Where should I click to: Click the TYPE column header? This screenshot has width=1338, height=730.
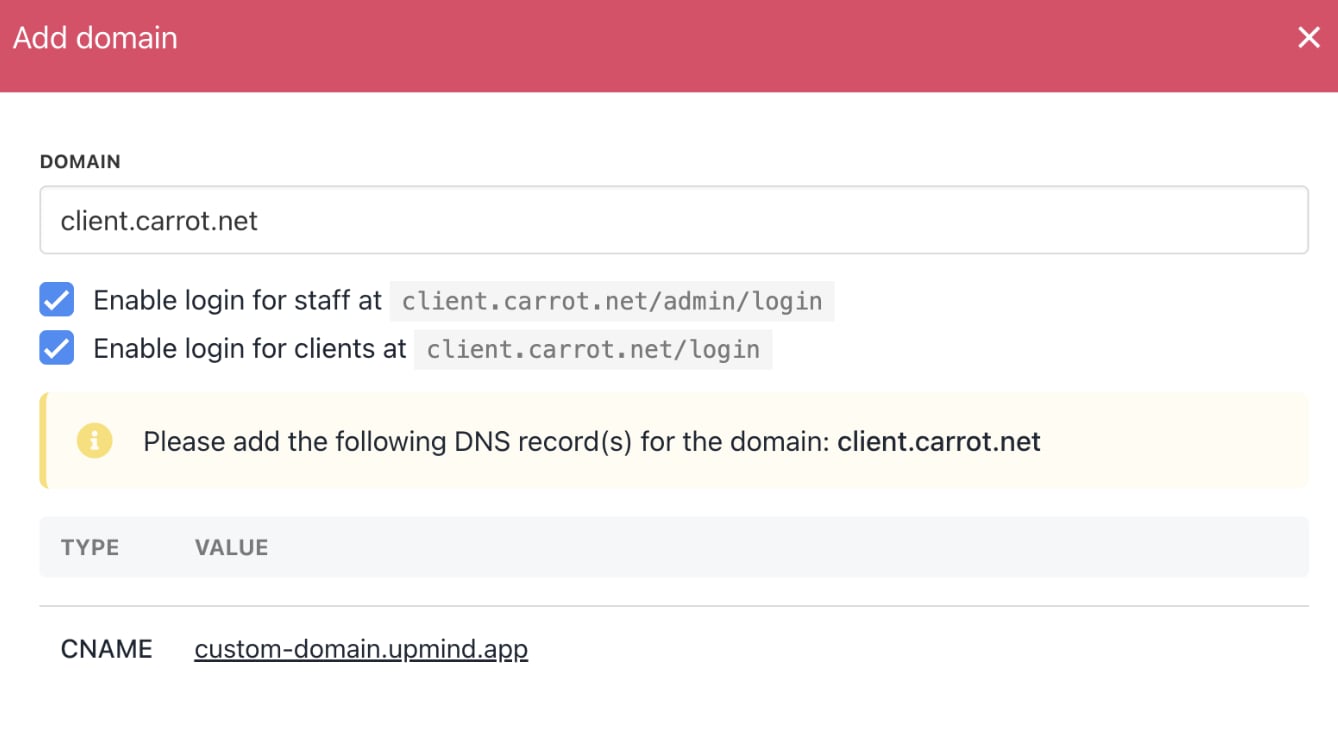90,547
